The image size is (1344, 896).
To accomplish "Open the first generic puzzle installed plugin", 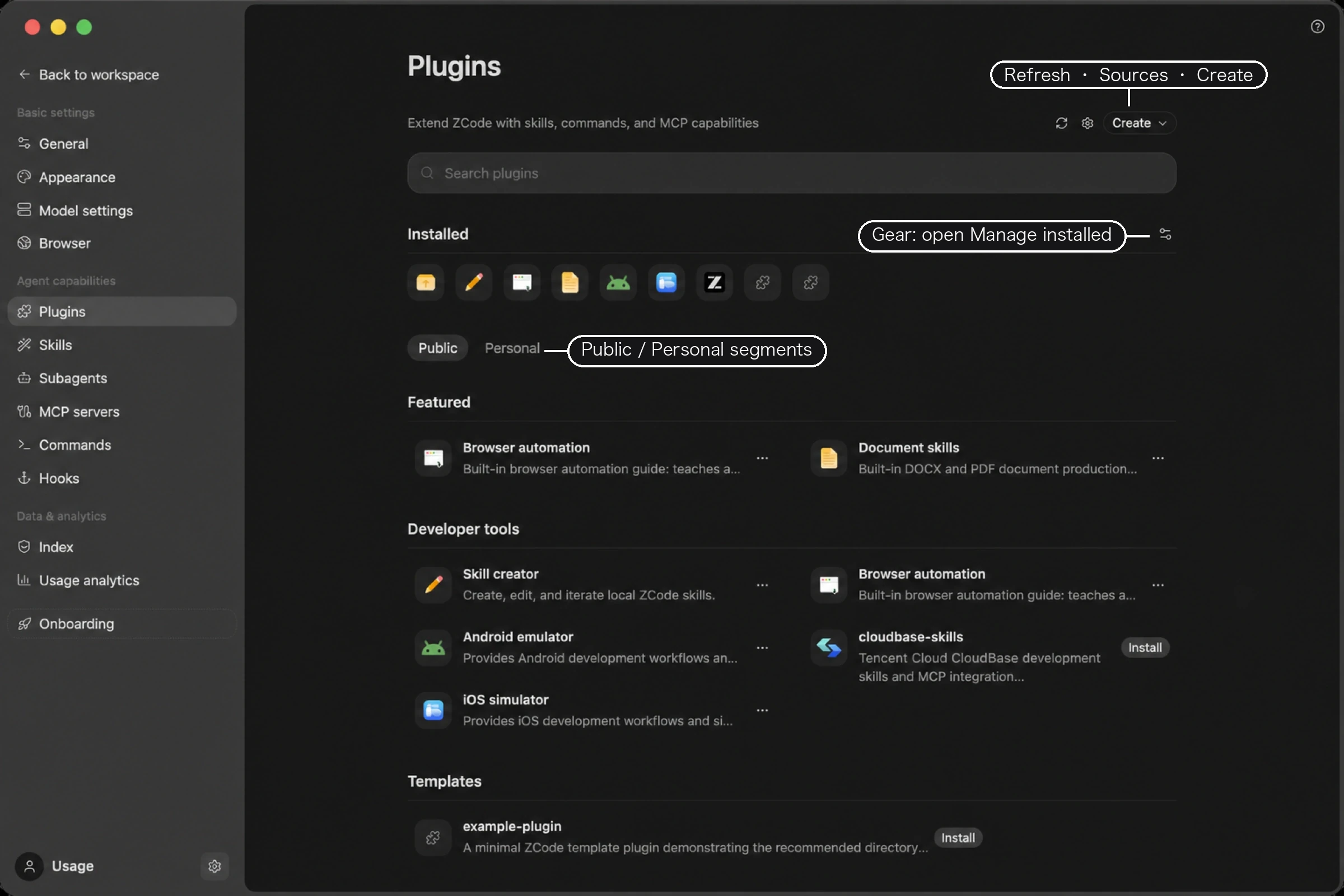I will click(x=762, y=282).
